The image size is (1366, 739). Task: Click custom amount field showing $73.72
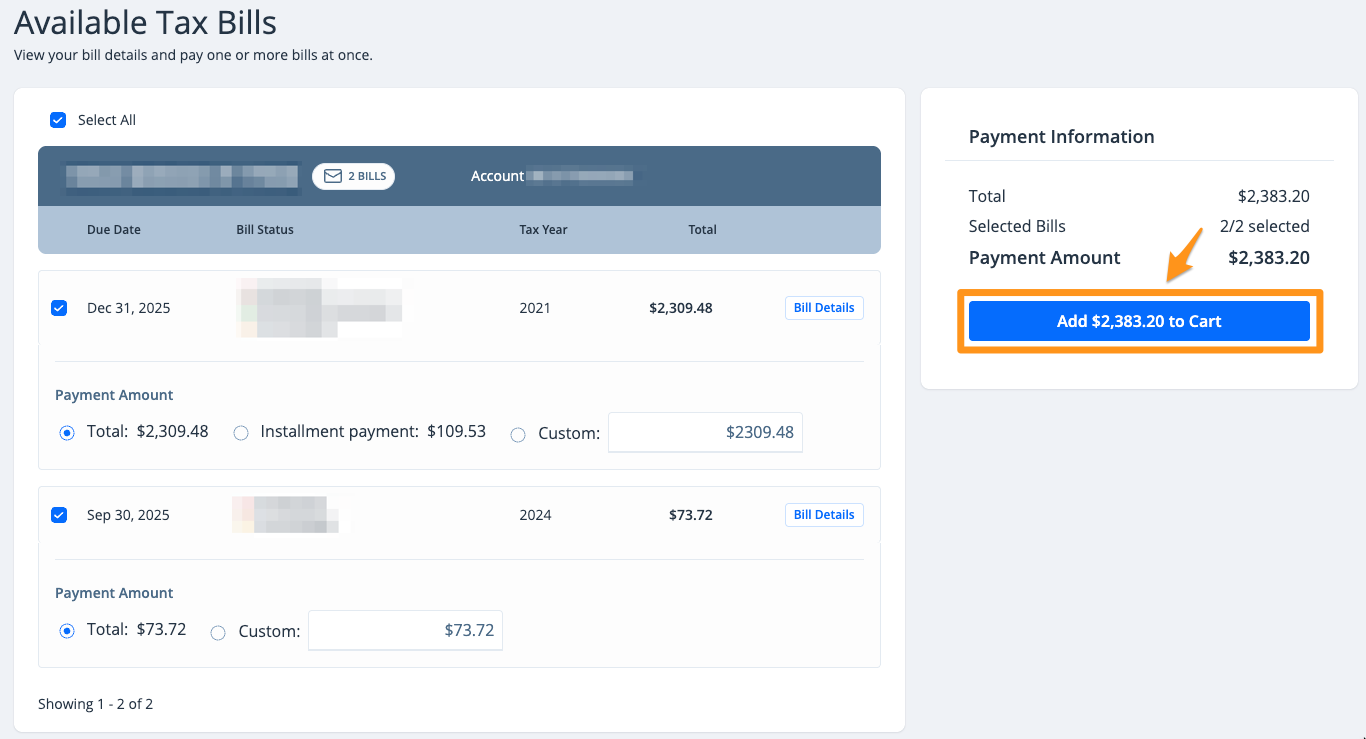point(405,630)
